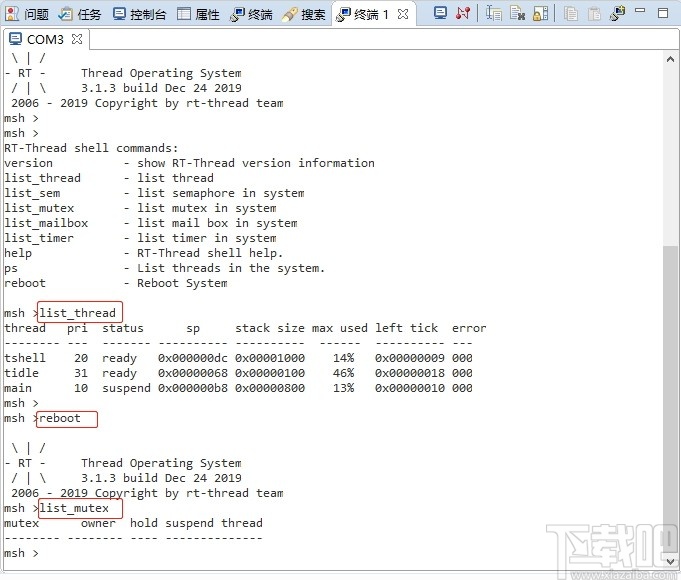Viewport: 681px width, 580px height.
Task: Click the 'reboot' command at the prompt
Action: [x=60, y=418]
